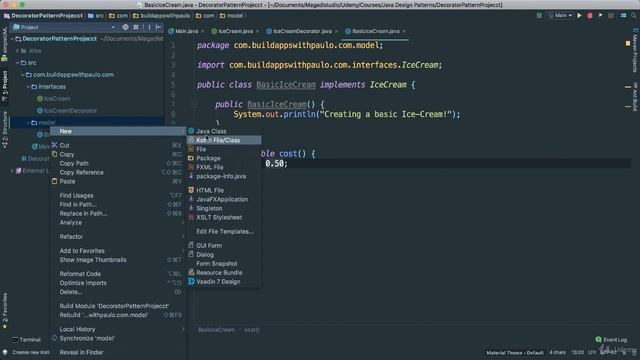Viewport: 640px width, 360px height.
Task: Choose Form Snapshot from New submenu
Action: [x=224, y=263]
